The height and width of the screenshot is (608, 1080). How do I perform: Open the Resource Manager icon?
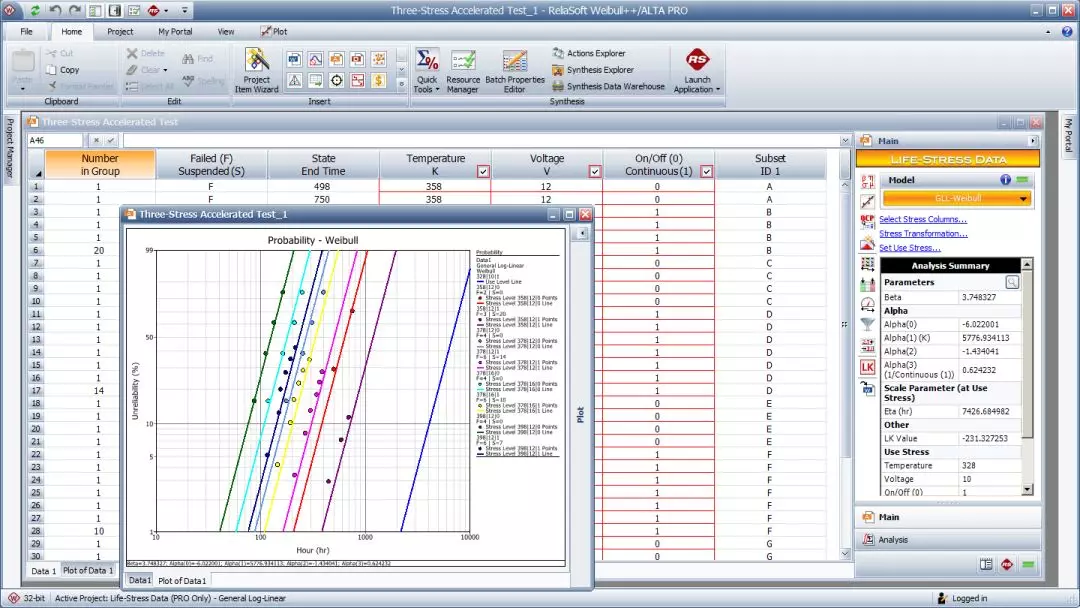[463, 61]
